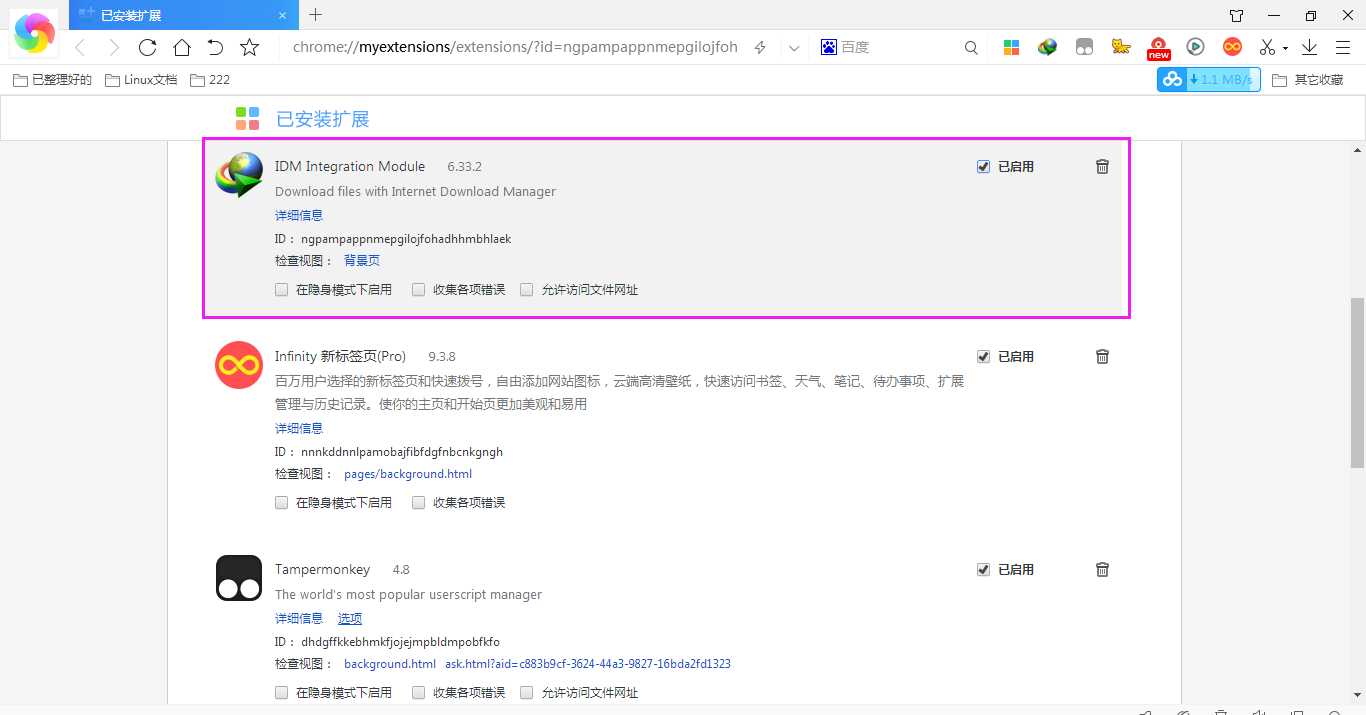Close the 已安装扩展 tab
1366x715 pixels.
tap(283, 16)
